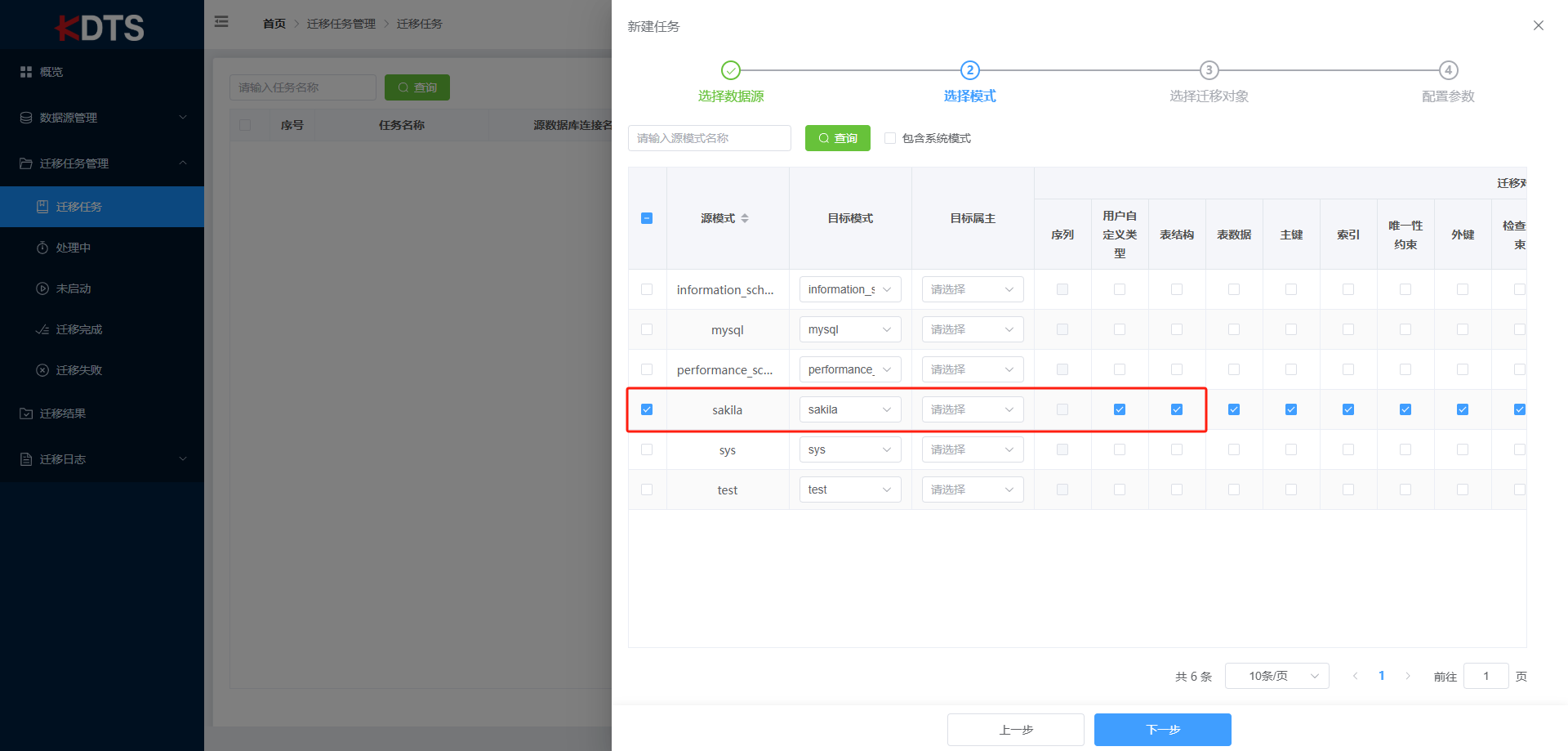
Task: Uncheck the sakila row checkbox
Action: [x=647, y=409]
